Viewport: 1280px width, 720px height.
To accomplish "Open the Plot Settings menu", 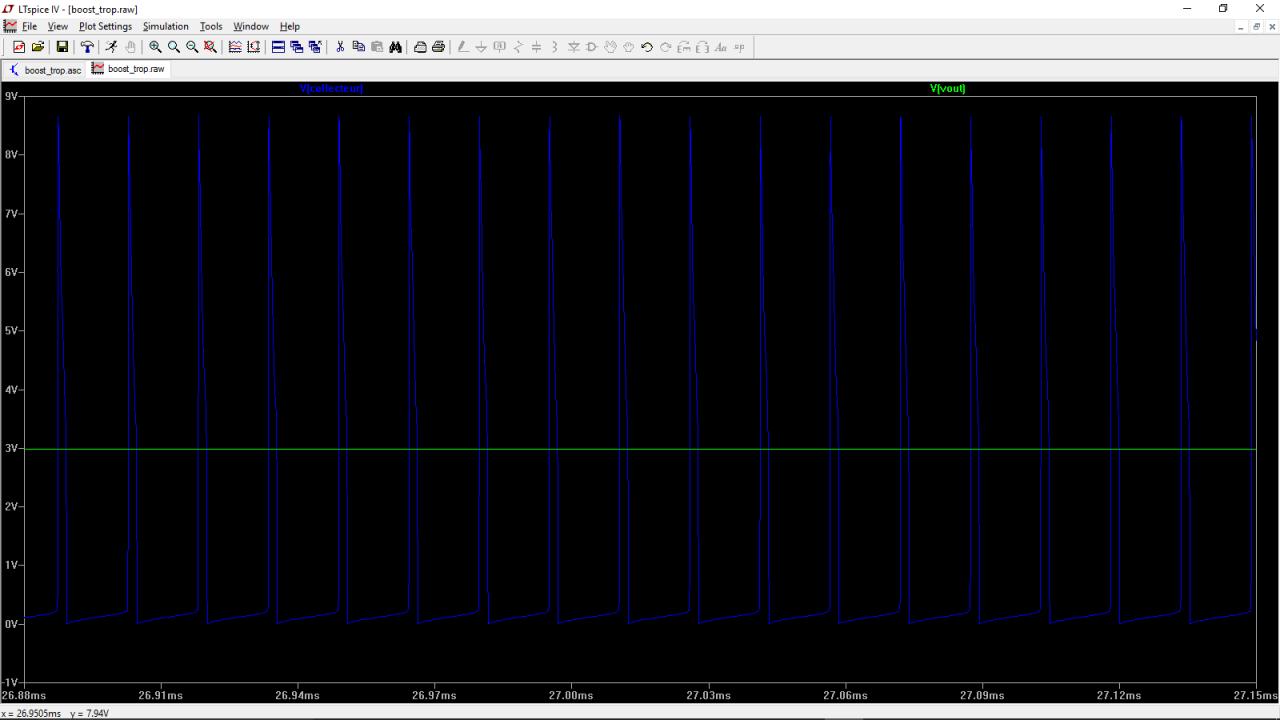I will point(105,26).
